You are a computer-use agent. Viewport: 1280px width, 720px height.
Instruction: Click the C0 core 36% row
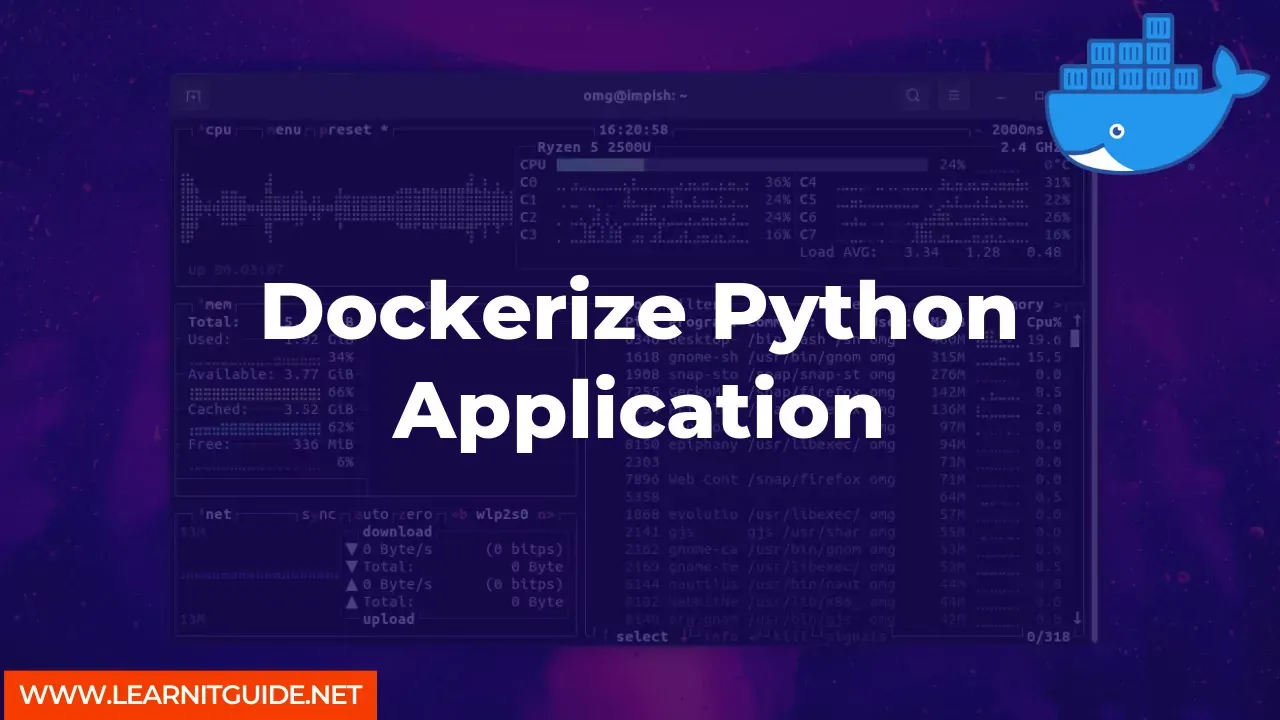pyautogui.click(x=655, y=183)
